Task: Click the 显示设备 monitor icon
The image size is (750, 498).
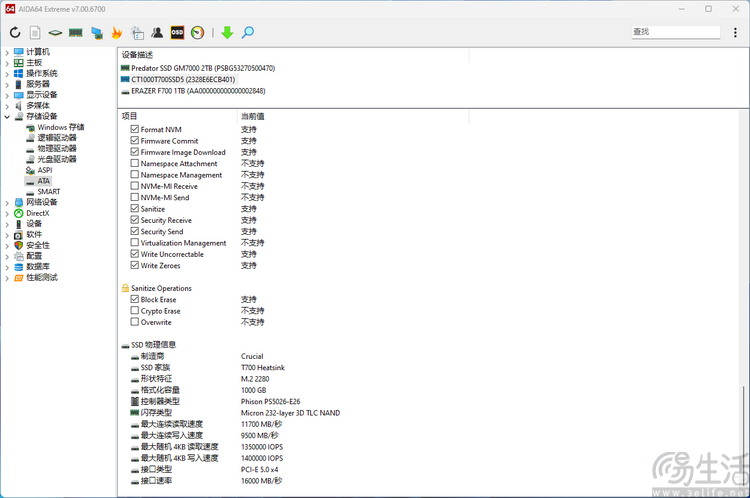Action: (19, 95)
